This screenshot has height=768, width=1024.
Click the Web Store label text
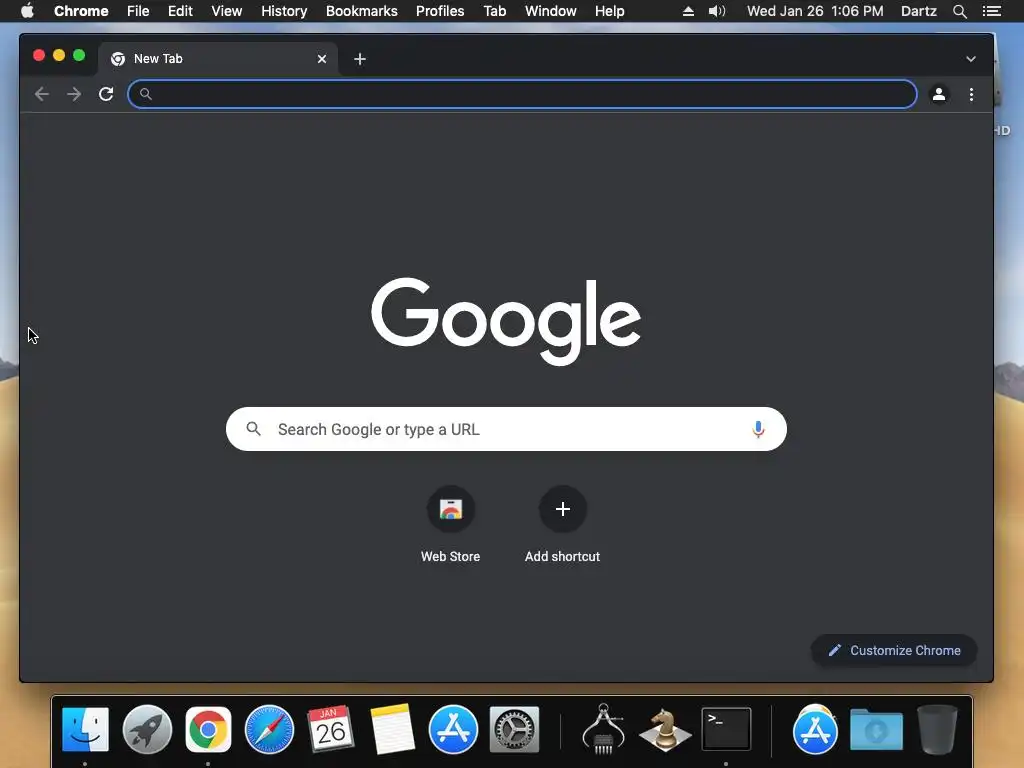pyautogui.click(x=451, y=556)
